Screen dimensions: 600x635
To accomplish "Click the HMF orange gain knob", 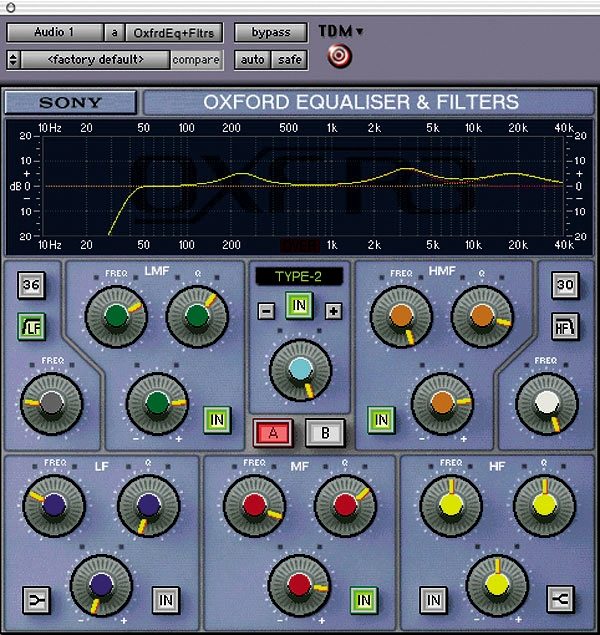I will [442, 403].
